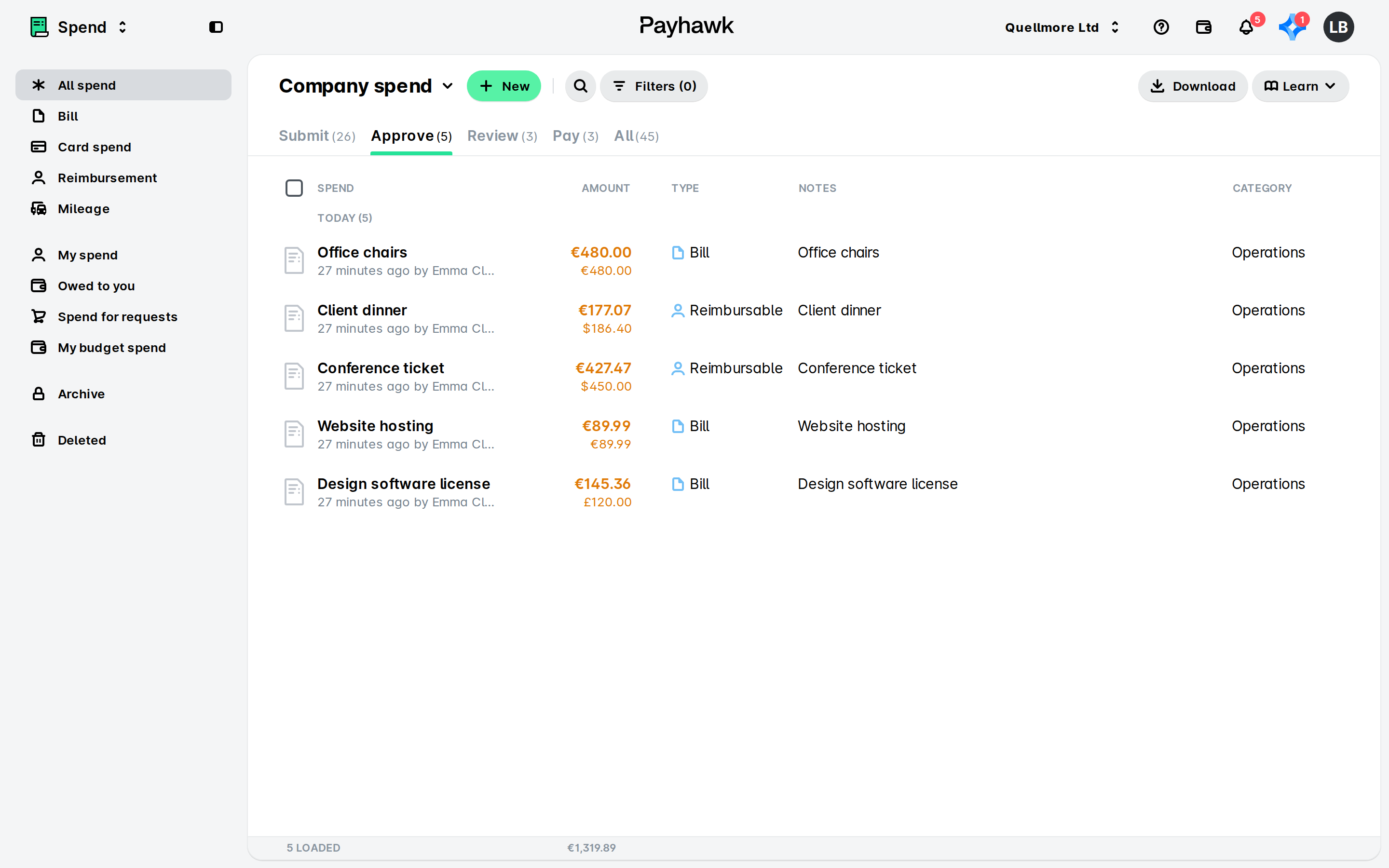1389x868 pixels.
Task: Select All spend in sidebar
Action: [x=123, y=85]
